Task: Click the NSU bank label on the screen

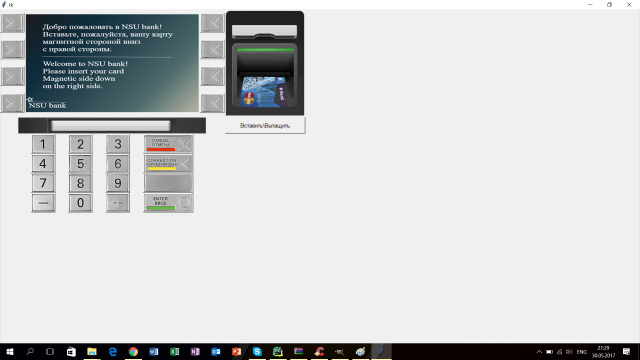Action: (x=47, y=105)
